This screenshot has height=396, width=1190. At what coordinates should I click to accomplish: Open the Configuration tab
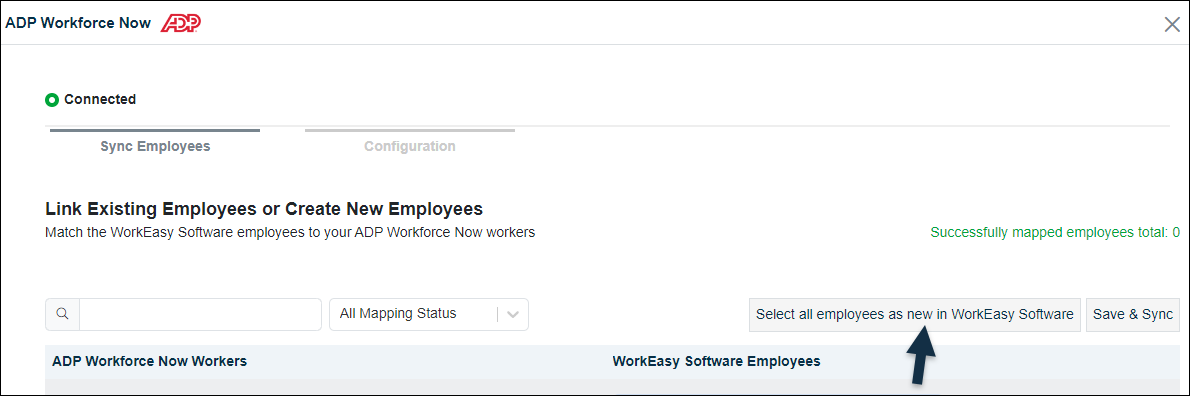(x=410, y=146)
